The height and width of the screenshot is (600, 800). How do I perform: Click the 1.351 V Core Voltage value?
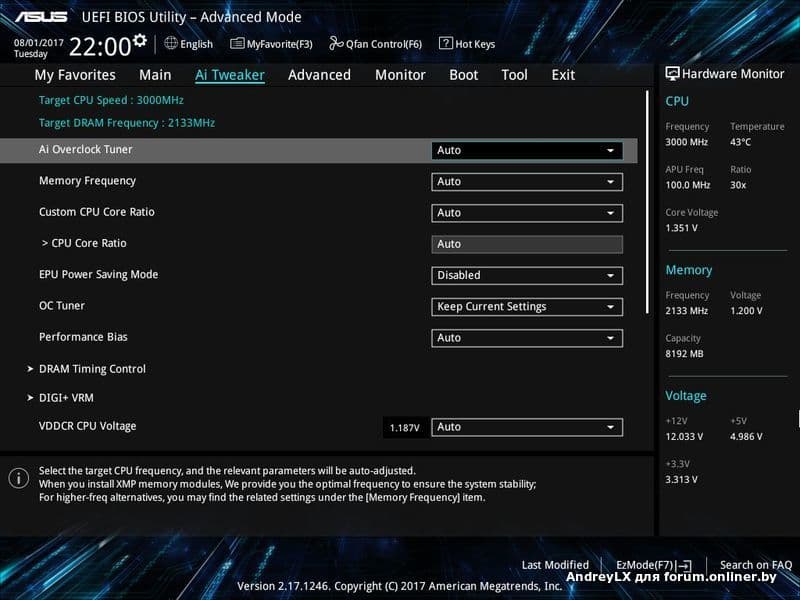(682, 228)
